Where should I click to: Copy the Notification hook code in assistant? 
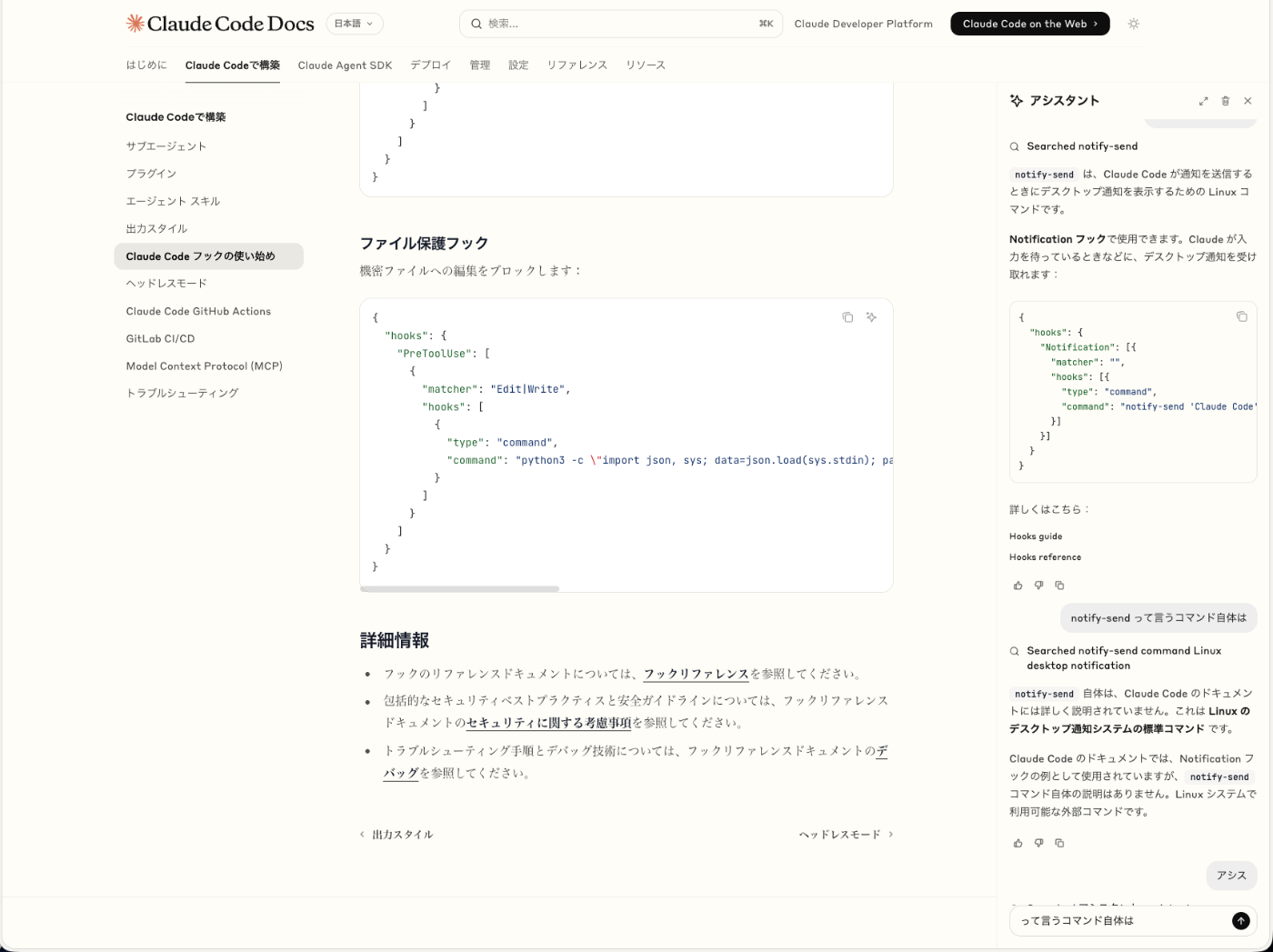pos(1241,316)
